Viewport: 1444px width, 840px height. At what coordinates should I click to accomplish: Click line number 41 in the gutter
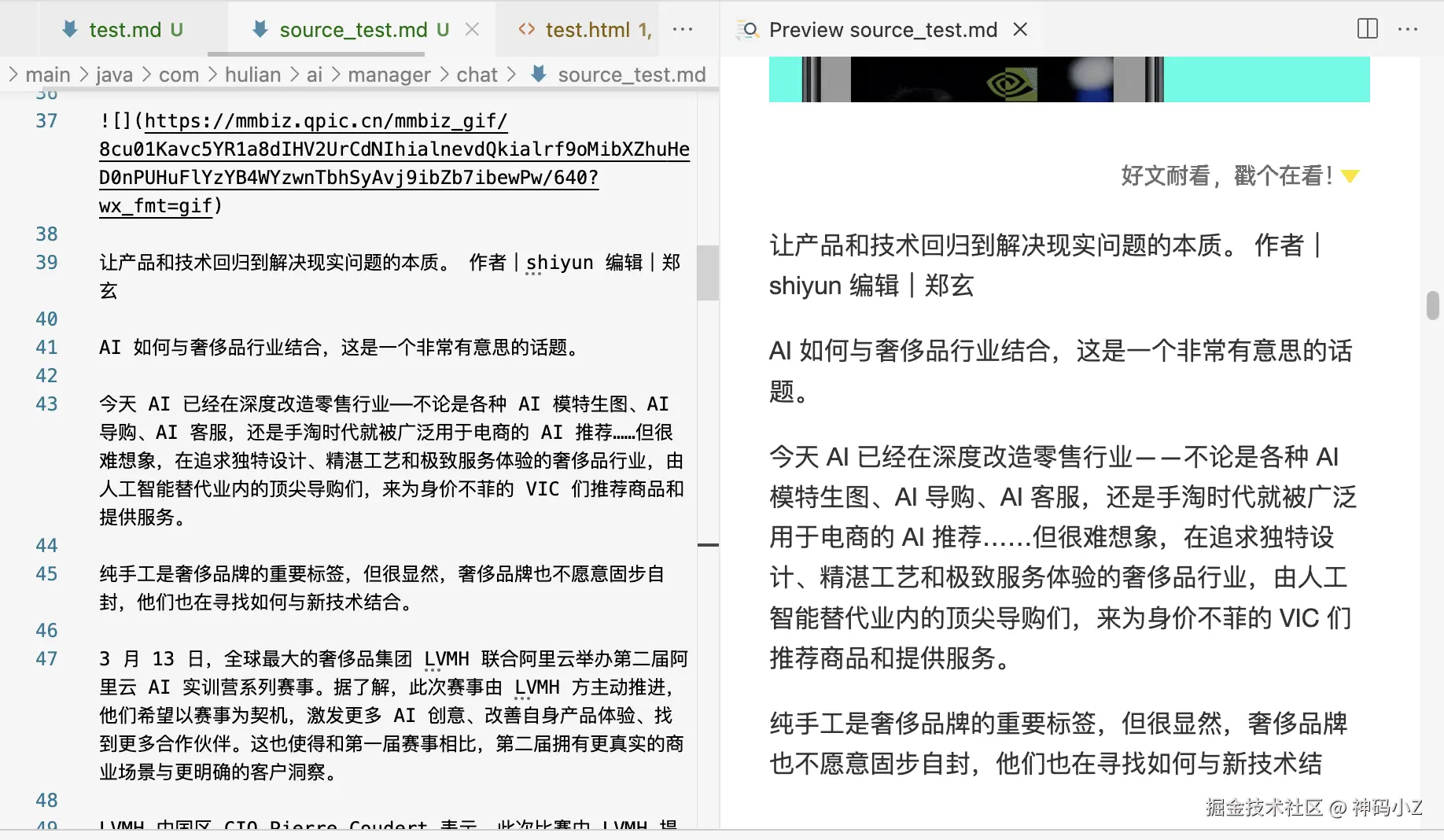click(x=46, y=348)
